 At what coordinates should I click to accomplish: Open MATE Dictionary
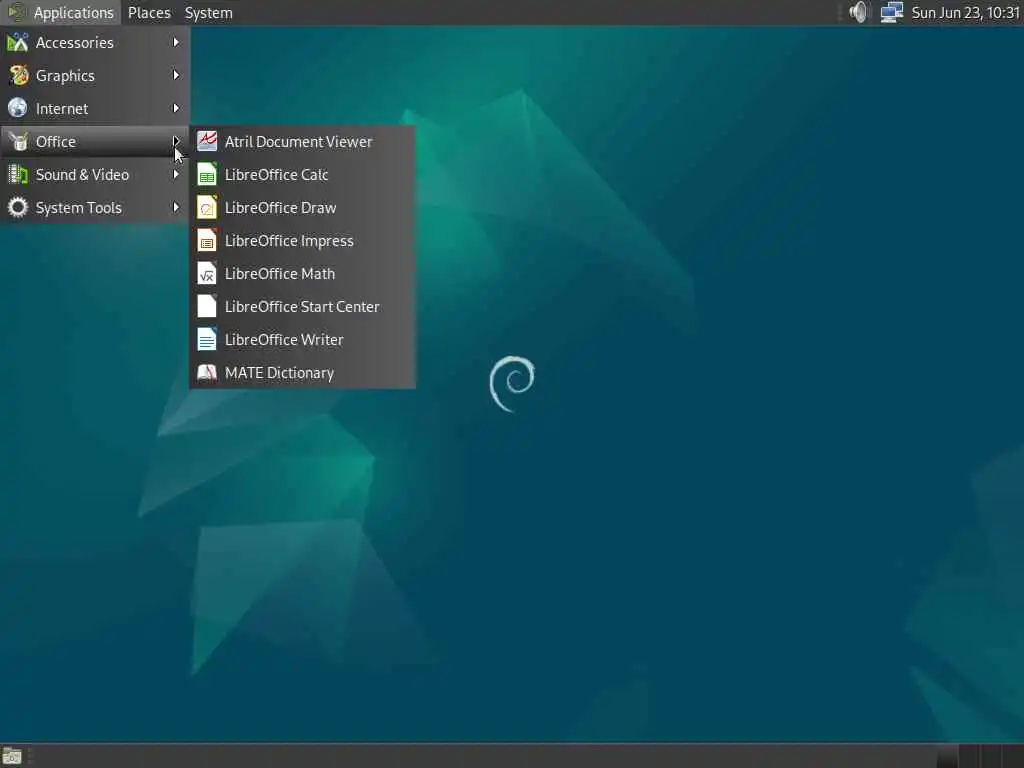pyautogui.click(x=302, y=373)
